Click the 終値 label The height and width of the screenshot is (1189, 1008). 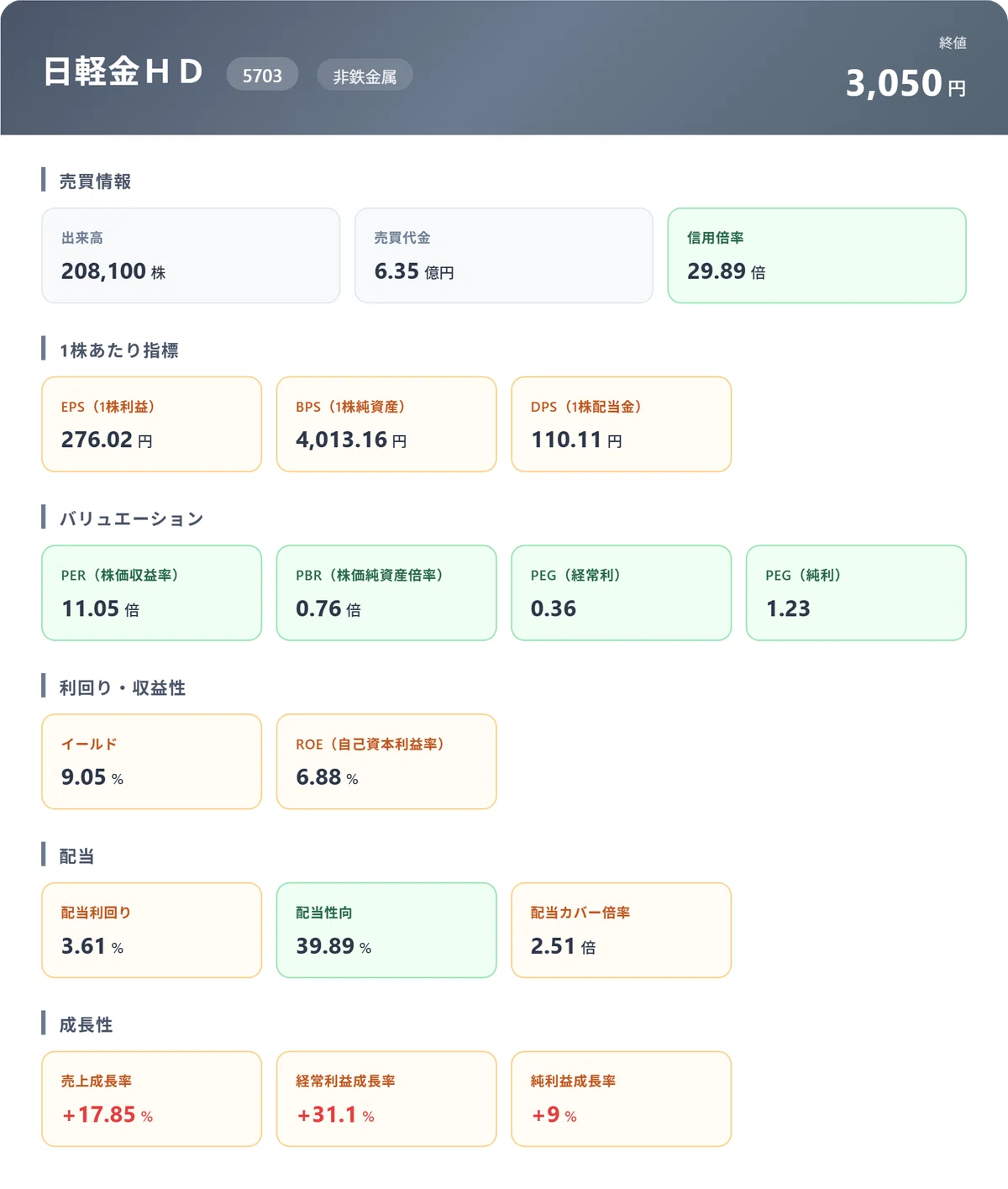953,43
